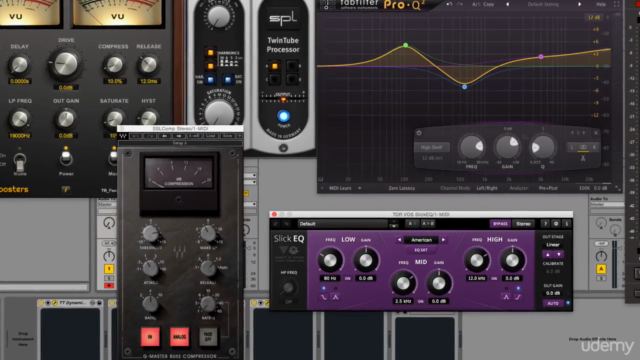Click 12 dB display range selector
The width and height of the screenshot is (640, 360).
(594, 17)
